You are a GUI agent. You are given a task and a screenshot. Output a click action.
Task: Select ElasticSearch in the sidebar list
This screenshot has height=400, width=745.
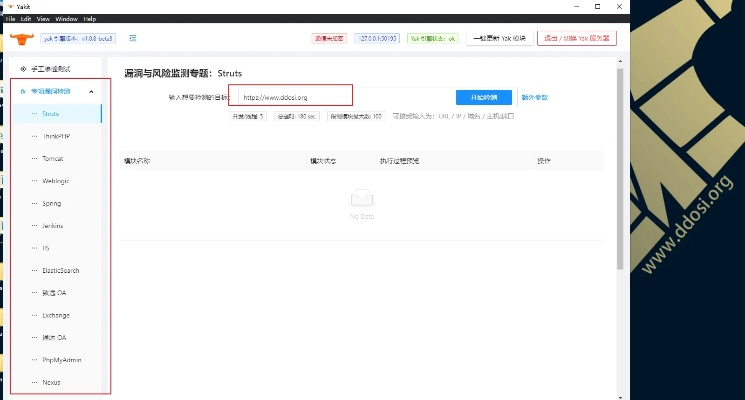pos(60,270)
